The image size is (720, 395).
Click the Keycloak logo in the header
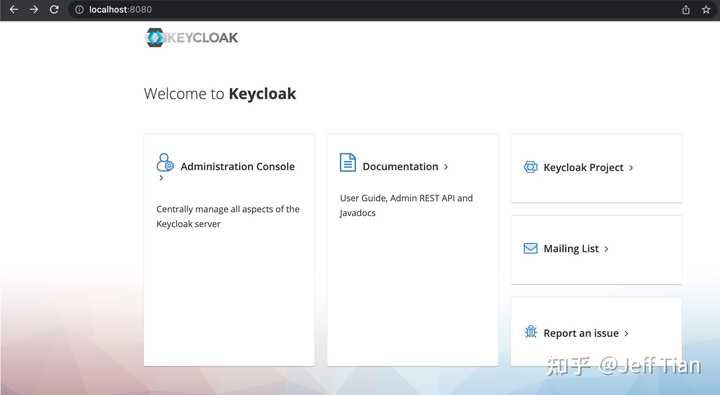tap(191, 38)
